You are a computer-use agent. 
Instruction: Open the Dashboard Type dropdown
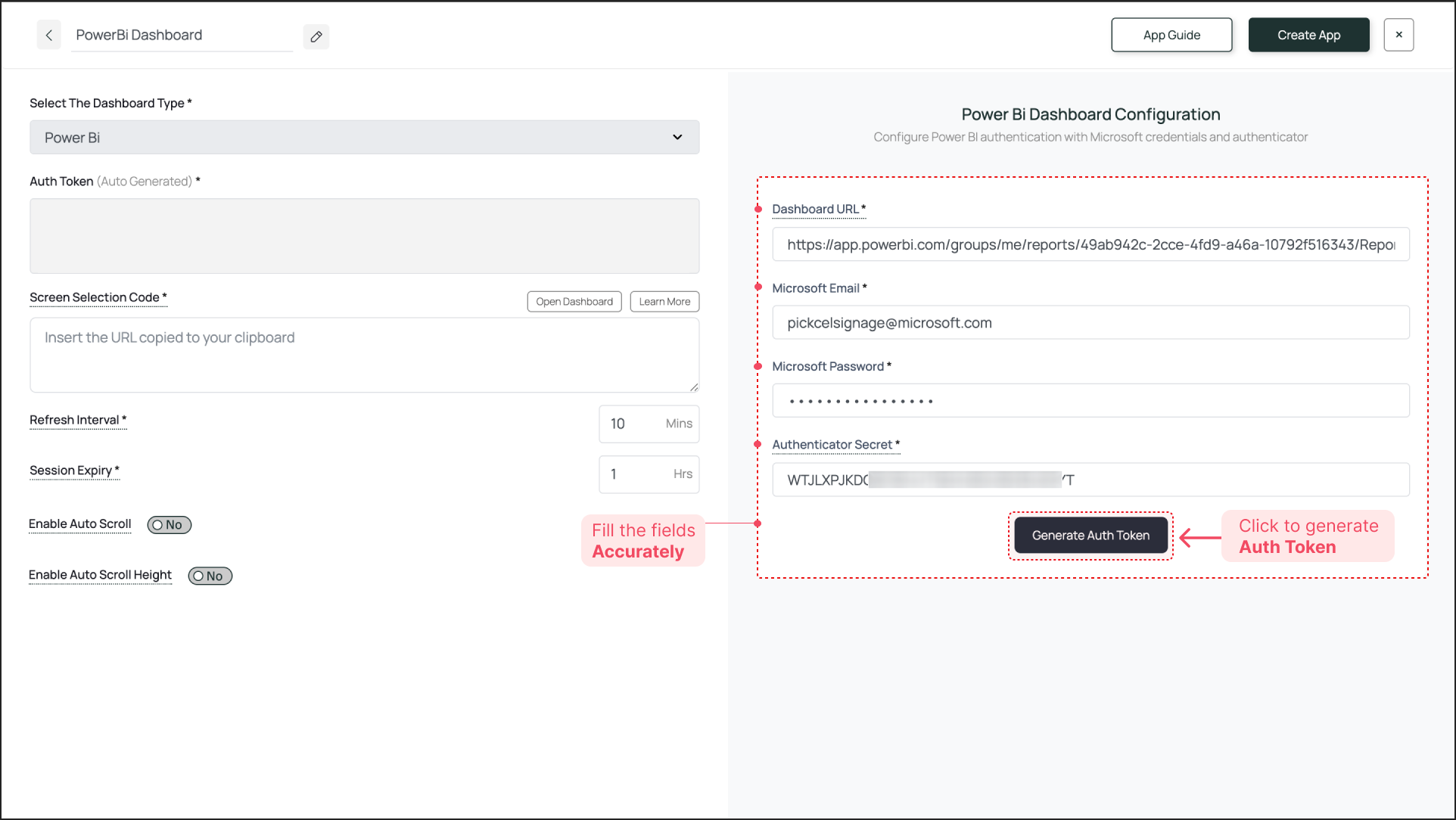(x=363, y=138)
